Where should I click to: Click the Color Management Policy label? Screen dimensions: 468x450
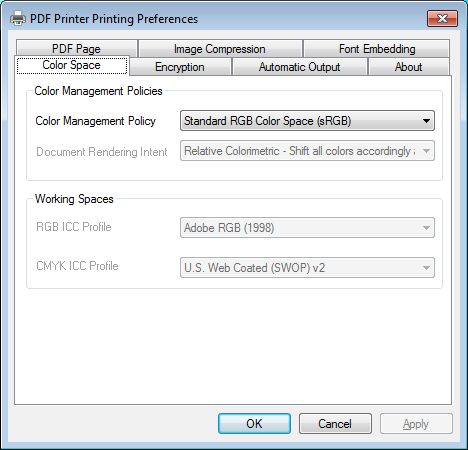click(x=96, y=121)
